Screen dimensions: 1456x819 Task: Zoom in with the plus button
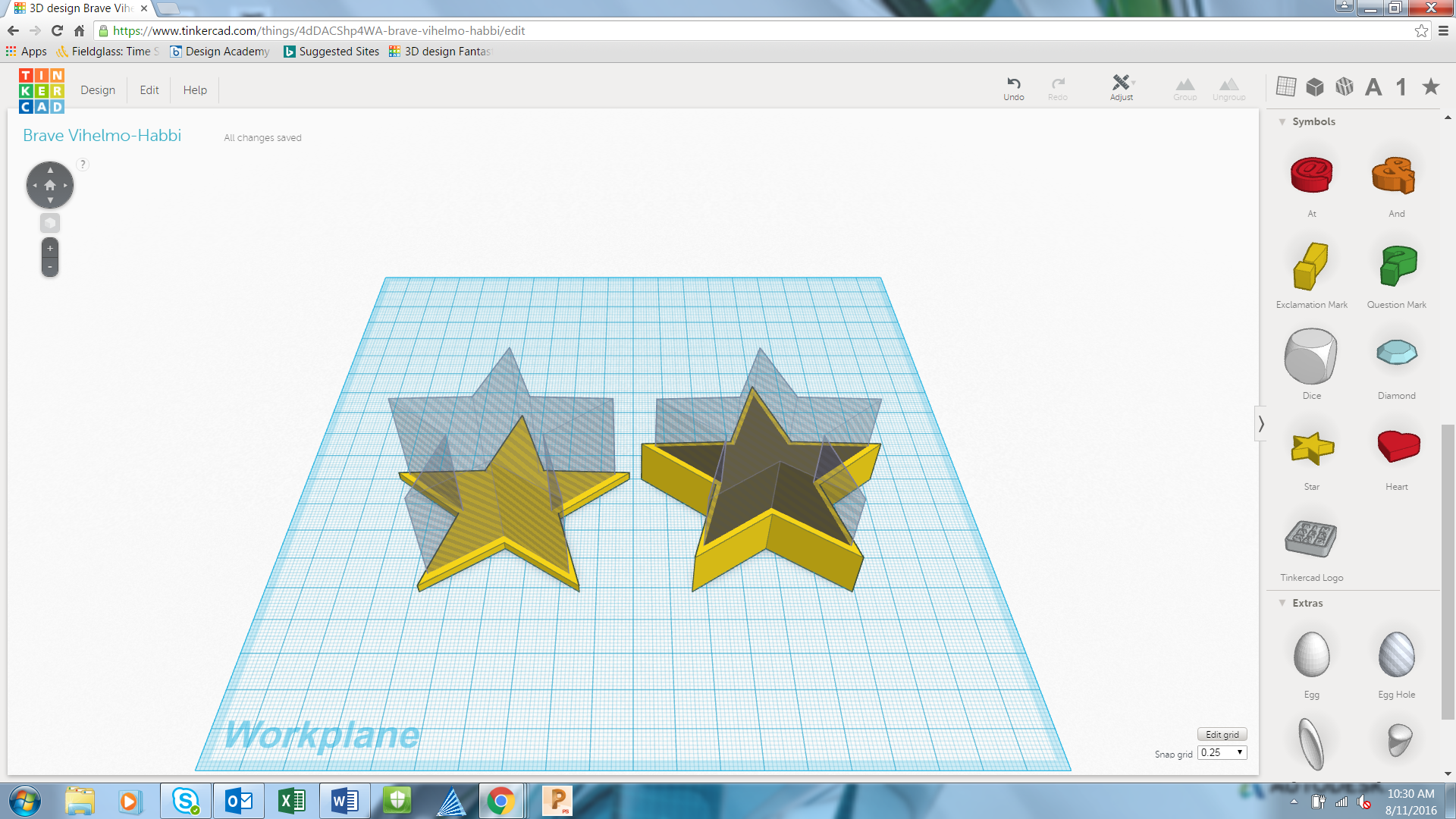click(x=50, y=249)
